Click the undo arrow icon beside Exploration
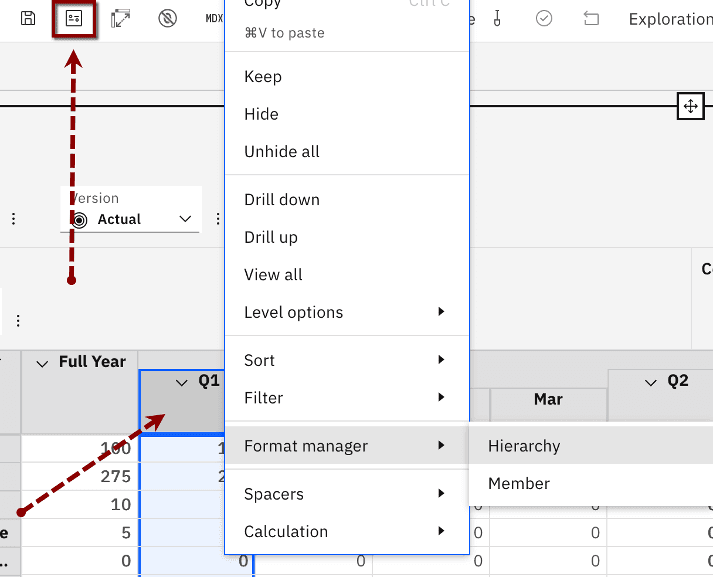Image resolution: width=714 pixels, height=578 pixels. [591, 18]
